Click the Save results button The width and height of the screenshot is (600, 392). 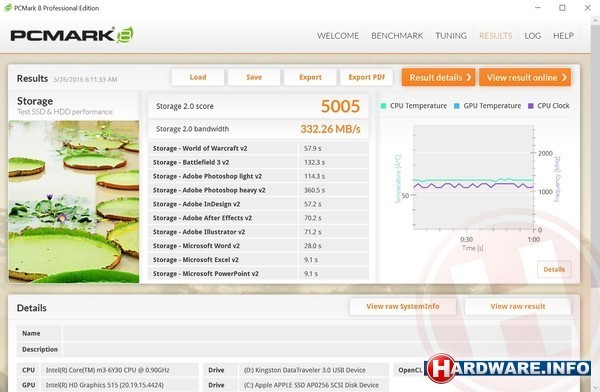pos(254,77)
